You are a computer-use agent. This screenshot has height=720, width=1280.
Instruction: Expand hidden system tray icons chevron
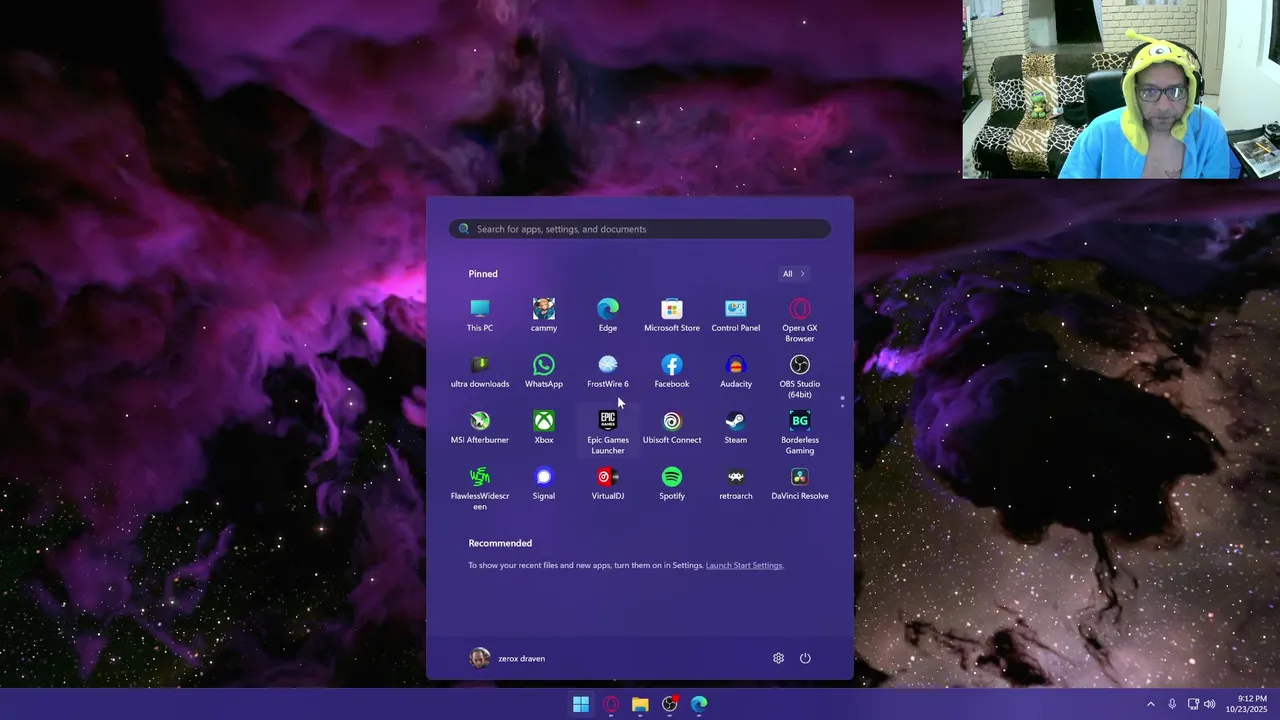(1150, 704)
